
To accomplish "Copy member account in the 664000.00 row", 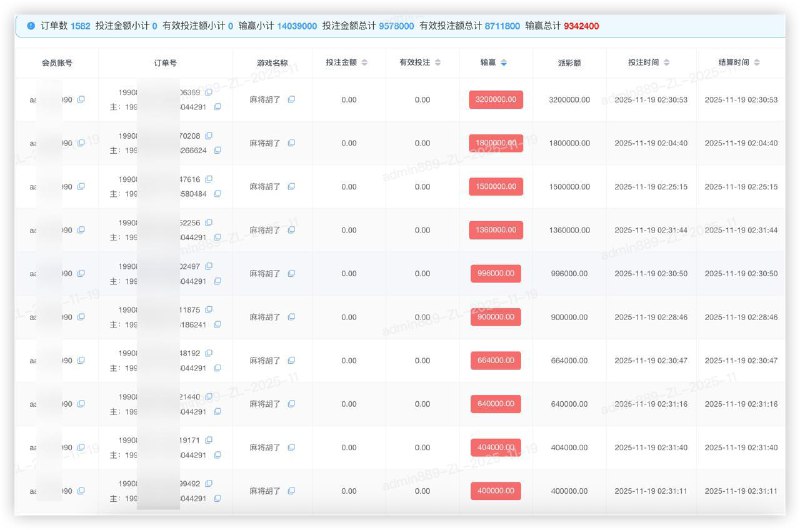I will pyautogui.click(x=81, y=361).
